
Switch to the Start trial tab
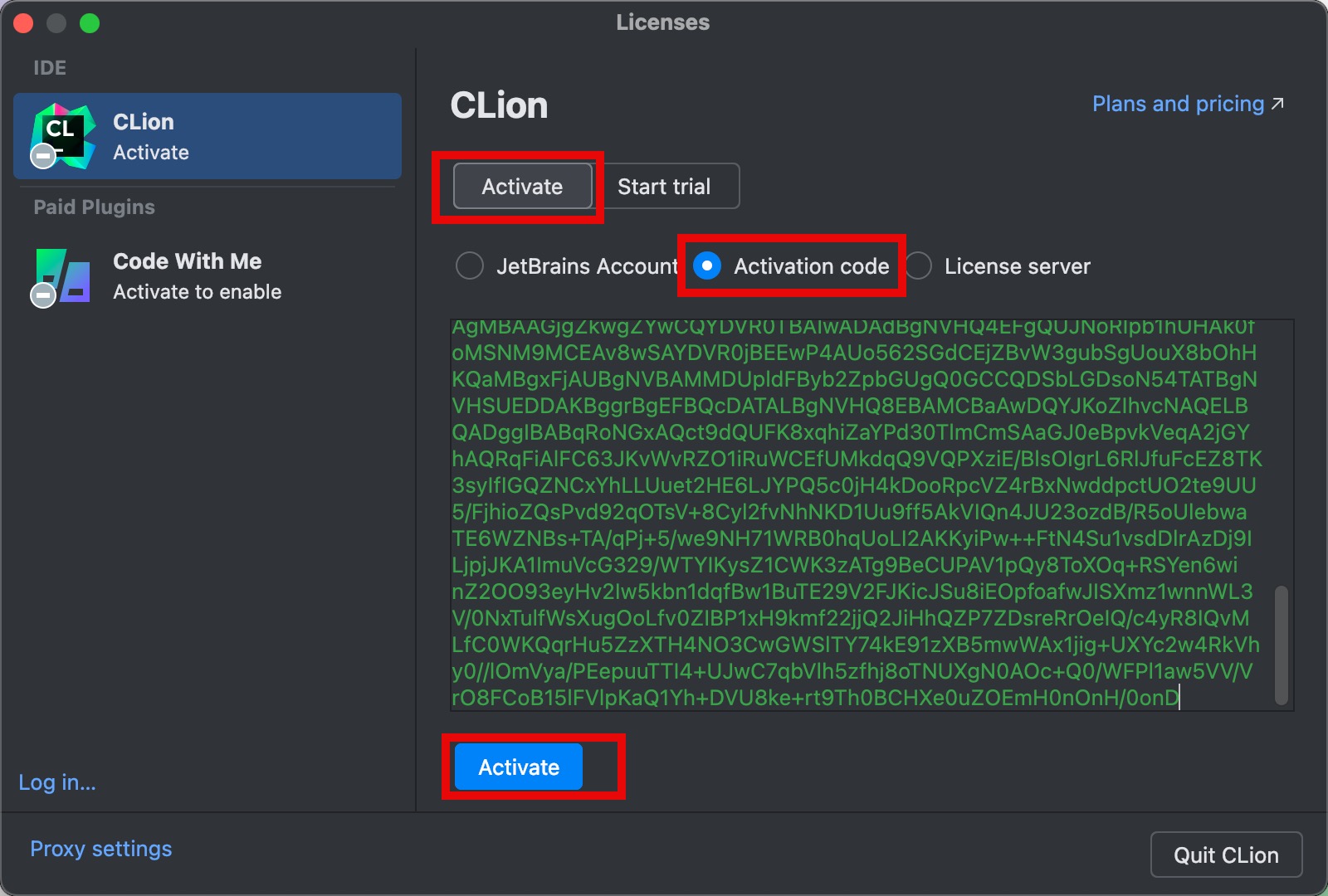(664, 187)
